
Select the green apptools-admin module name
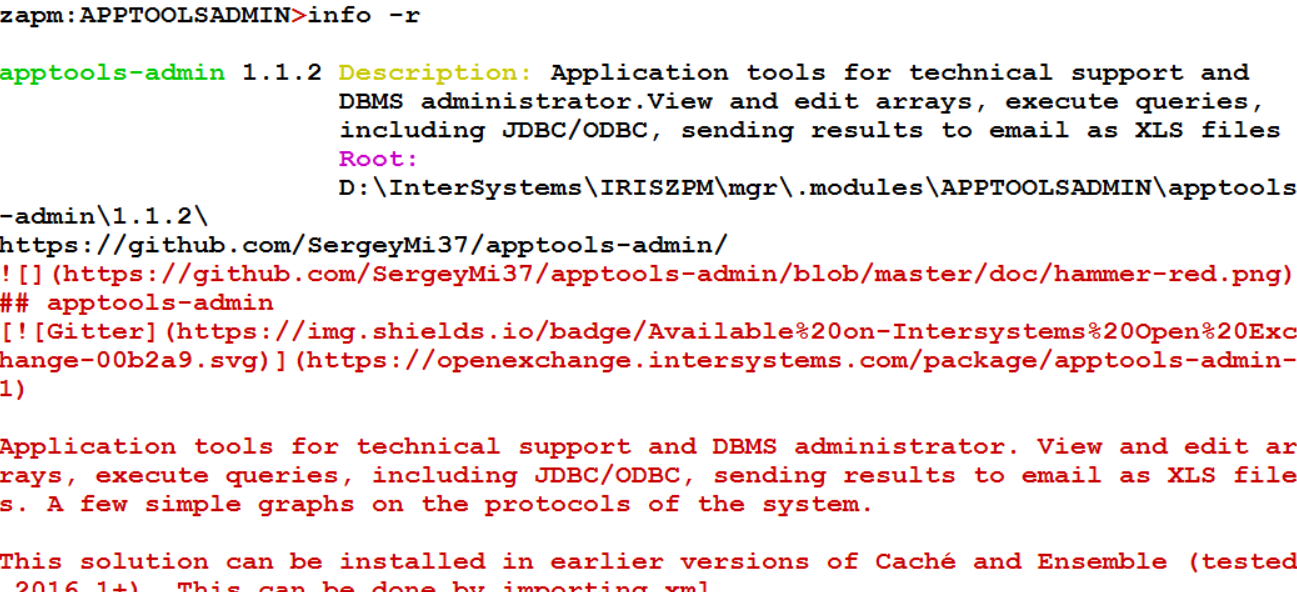click(x=113, y=74)
